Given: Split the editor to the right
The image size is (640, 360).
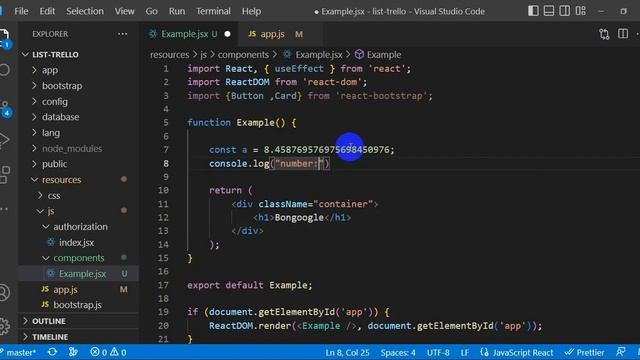Looking at the screenshot, I should click(623, 33).
